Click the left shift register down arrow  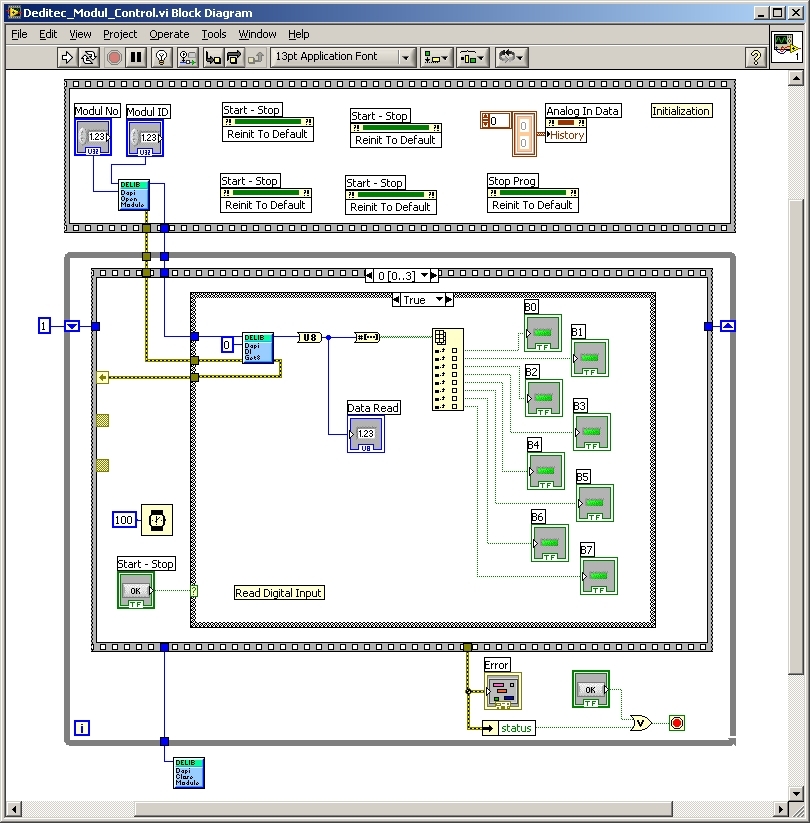pos(72,326)
